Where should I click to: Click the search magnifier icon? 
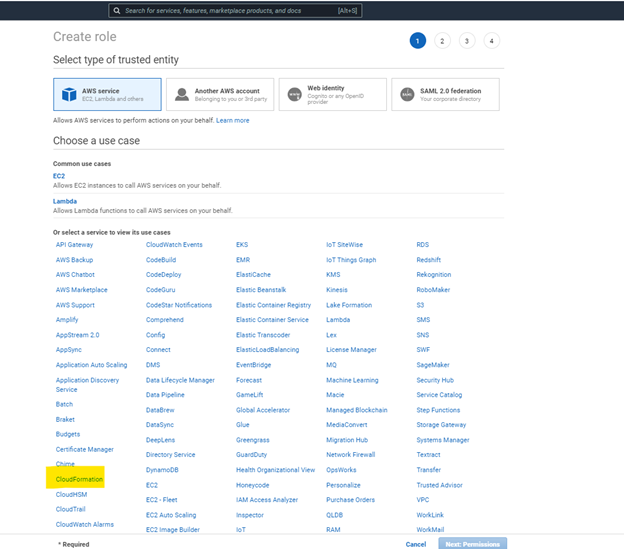(x=117, y=11)
